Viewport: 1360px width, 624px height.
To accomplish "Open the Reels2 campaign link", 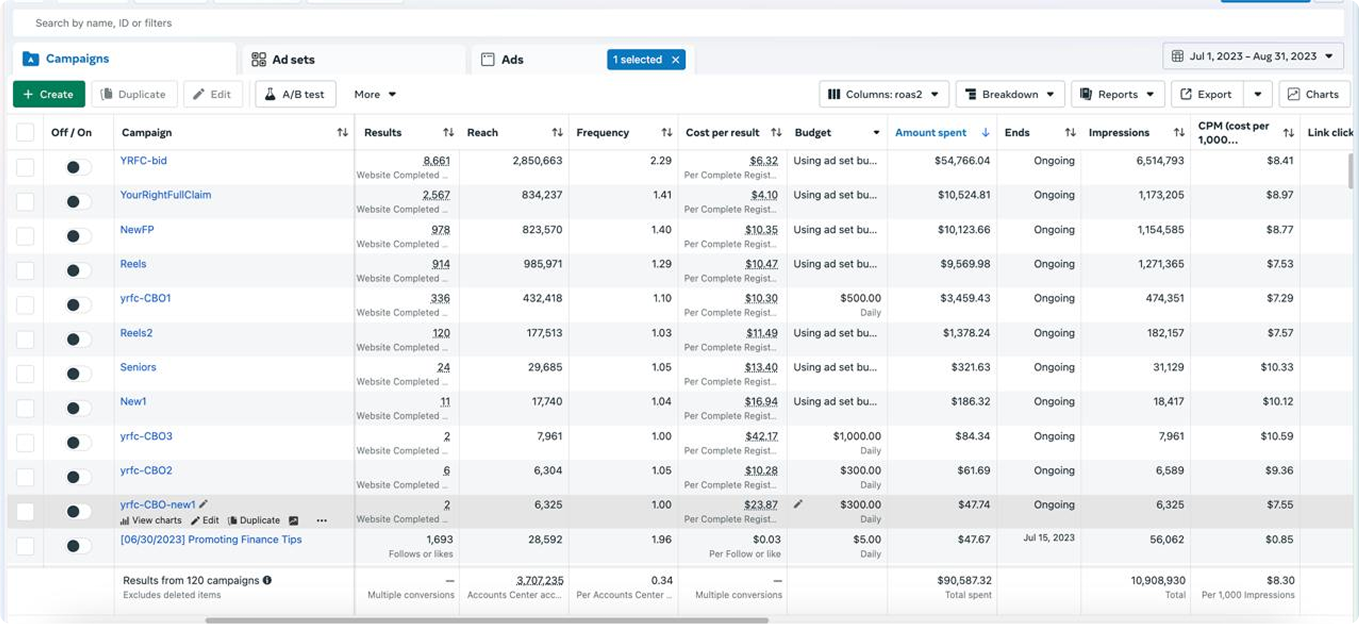I will [136, 333].
